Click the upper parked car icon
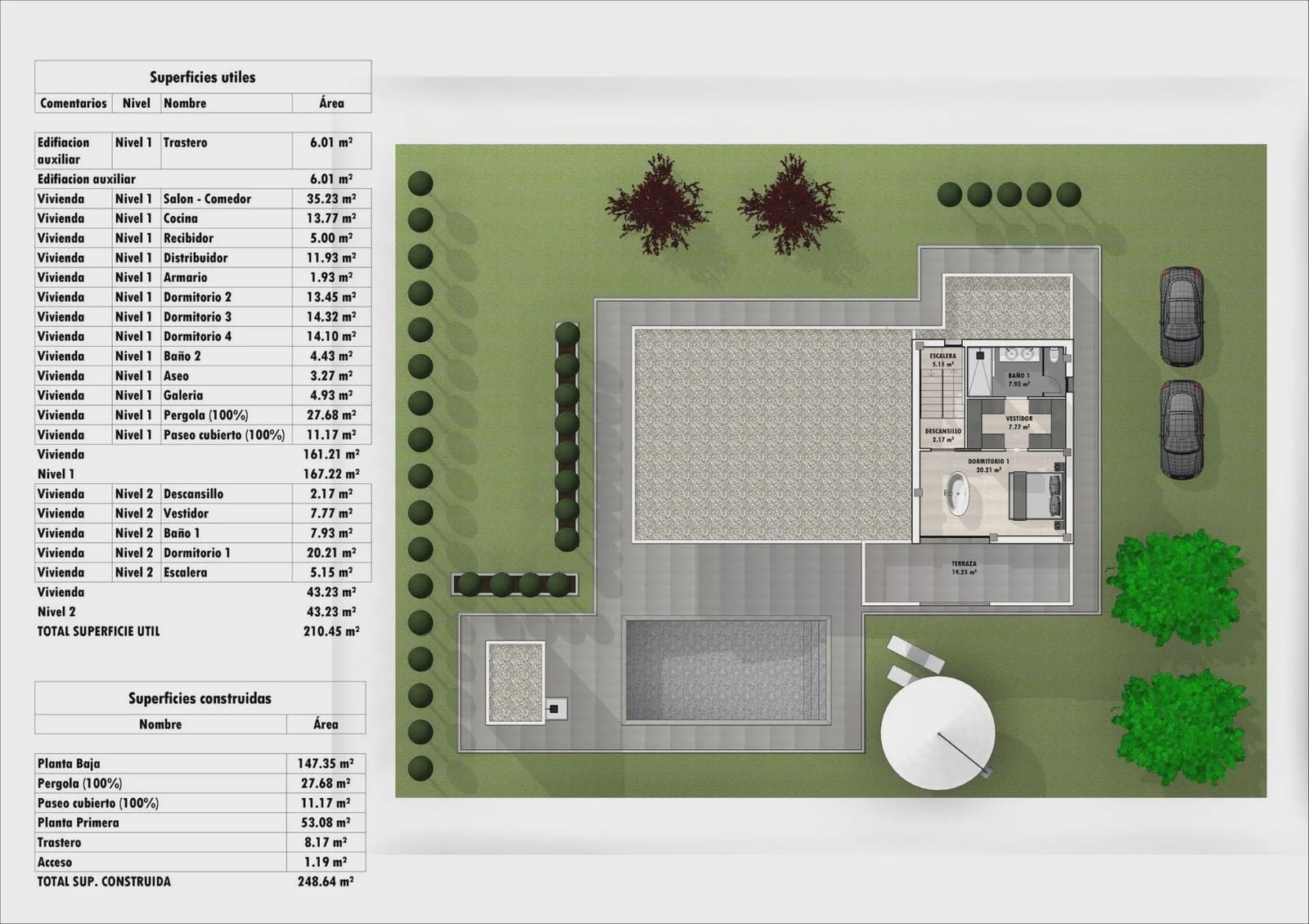This screenshot has height=924, width=1309. pos(1181,316)
